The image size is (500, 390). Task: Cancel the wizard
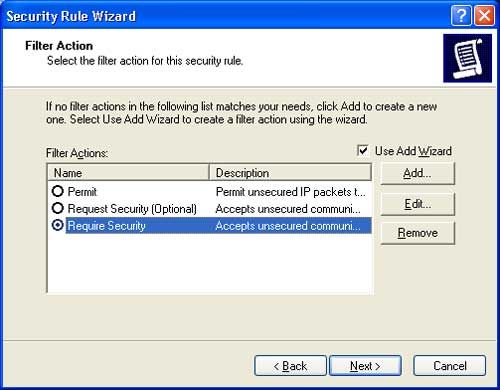pos(449,366)
